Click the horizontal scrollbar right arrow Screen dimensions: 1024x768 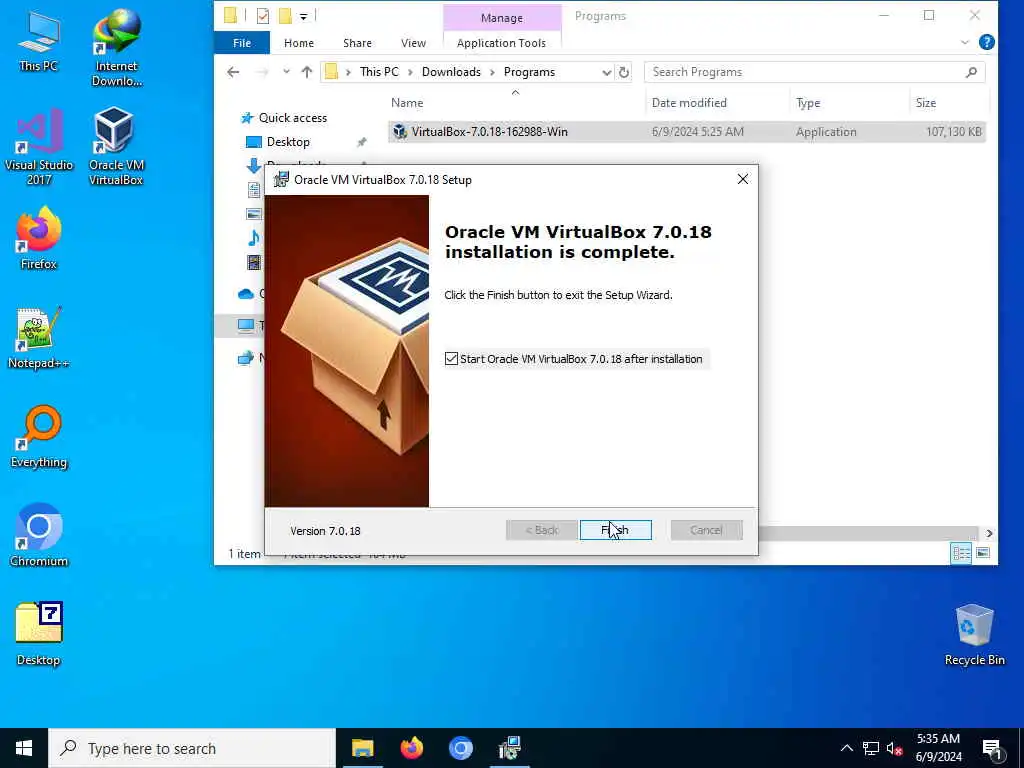[x=989, y=533]
